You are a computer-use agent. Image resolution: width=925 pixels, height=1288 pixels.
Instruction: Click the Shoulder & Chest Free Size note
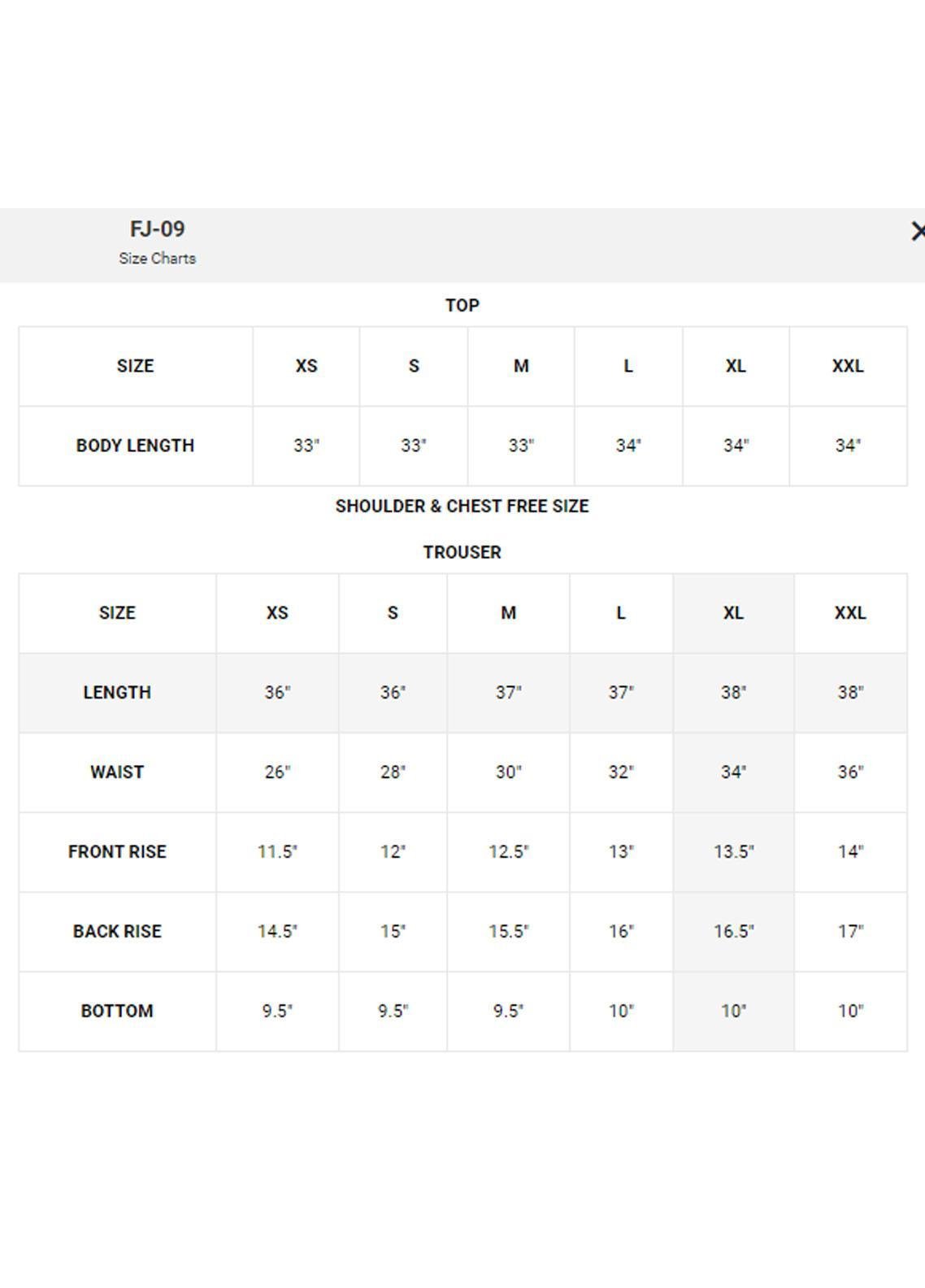(x=462, y=507)
